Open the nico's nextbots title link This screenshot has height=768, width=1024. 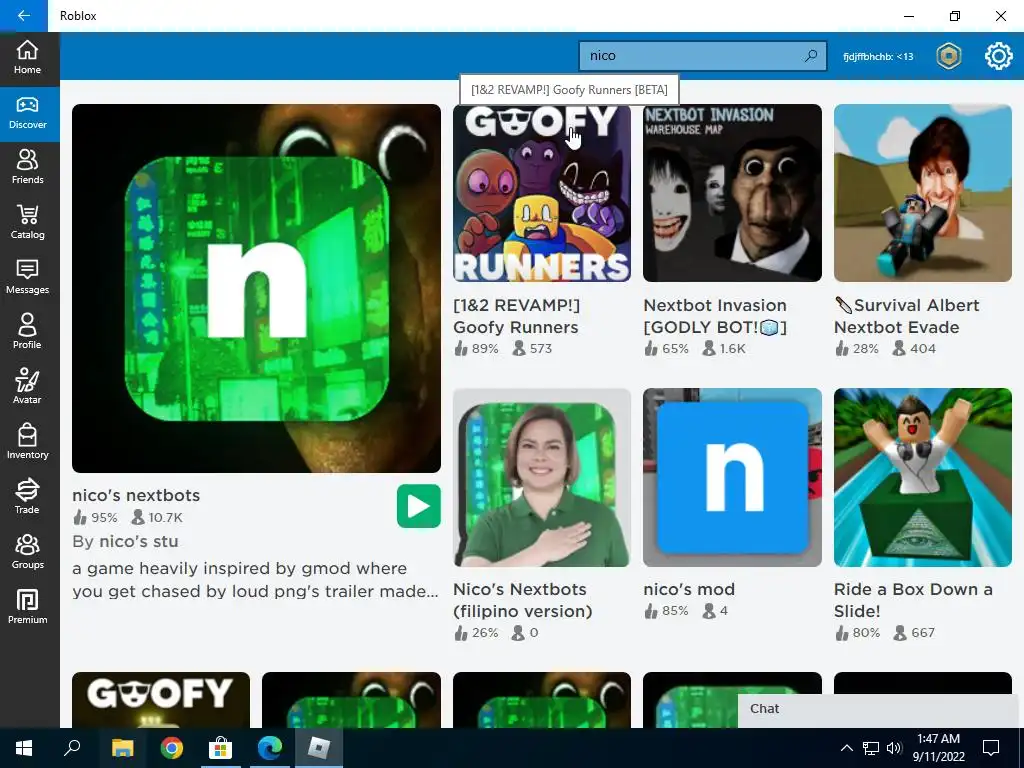(136, 496)
